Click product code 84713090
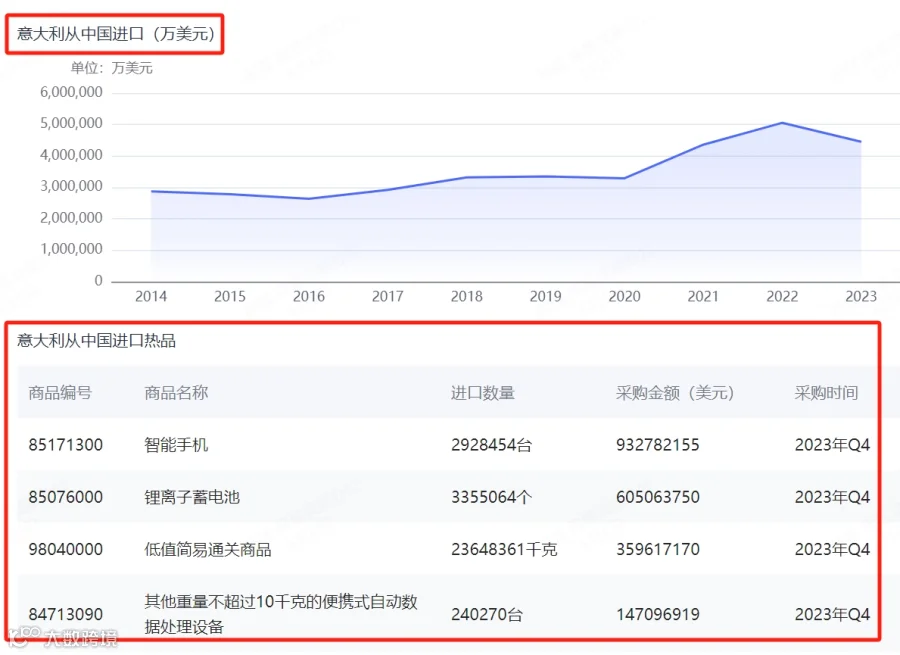 [x=65, y=614]
